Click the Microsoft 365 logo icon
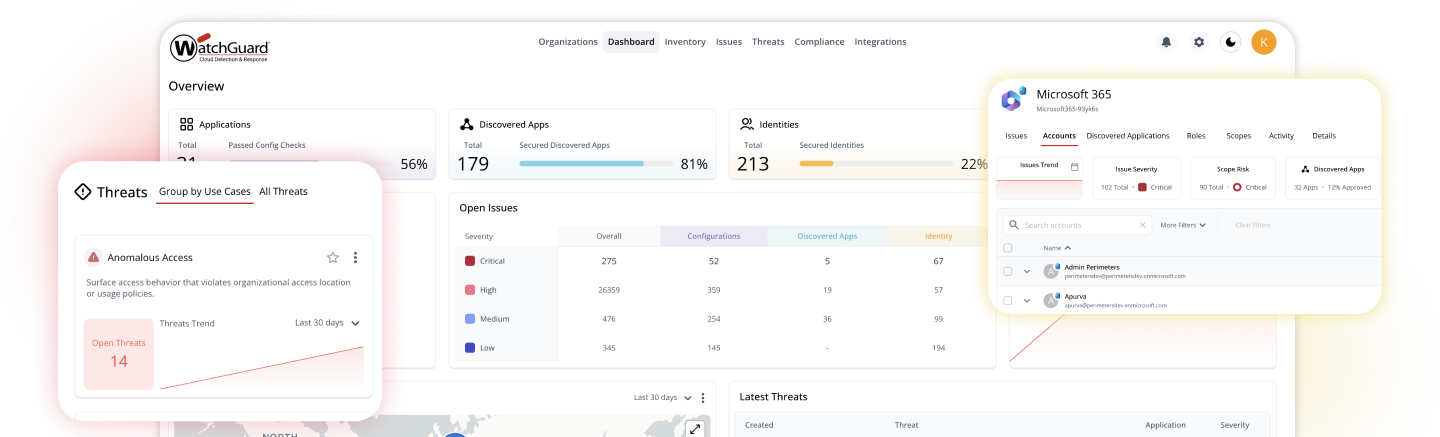 pyautogui.click(x=1012, y=100)
